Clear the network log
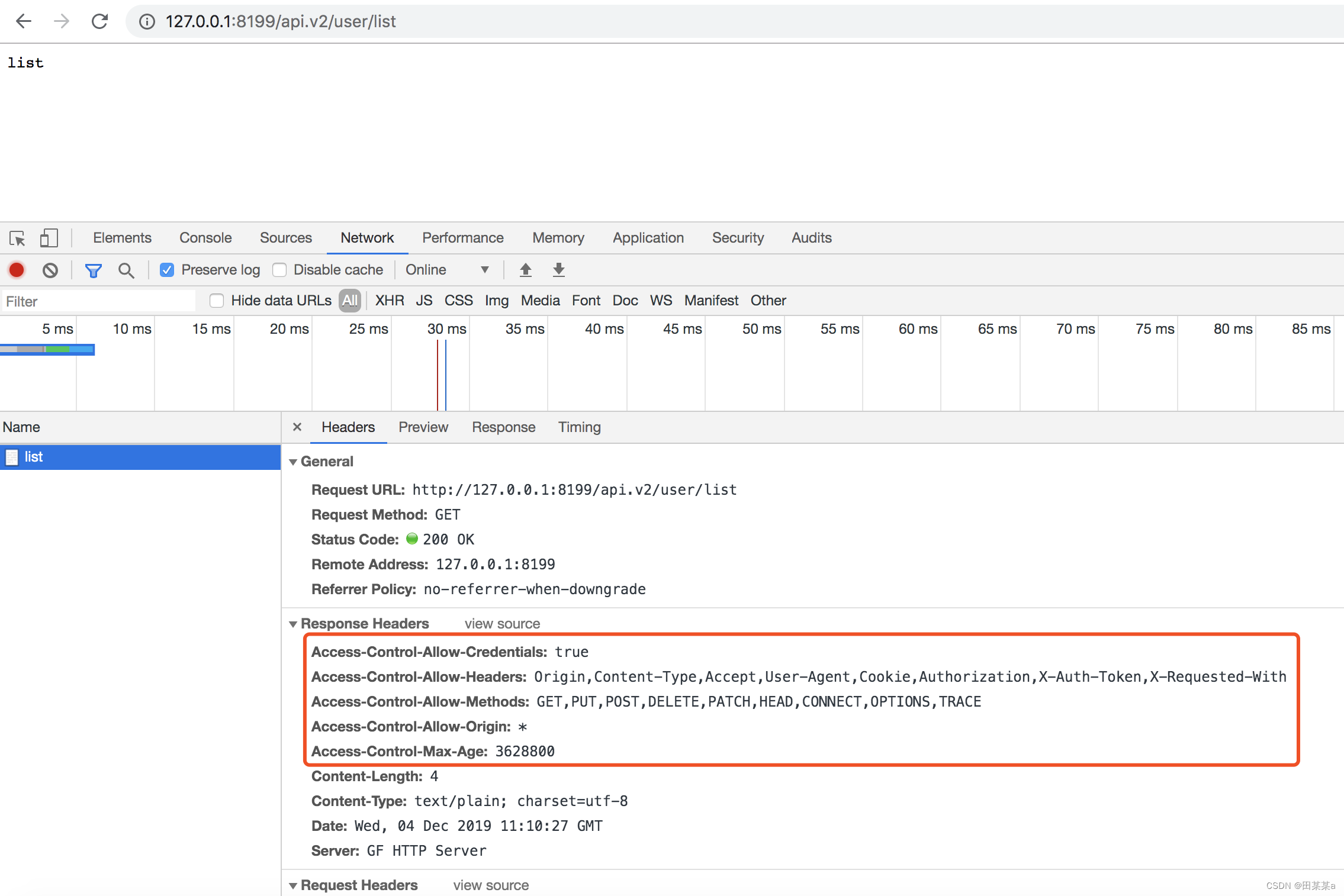Screen dimensions: 1344x896 (x=50, y=269)
